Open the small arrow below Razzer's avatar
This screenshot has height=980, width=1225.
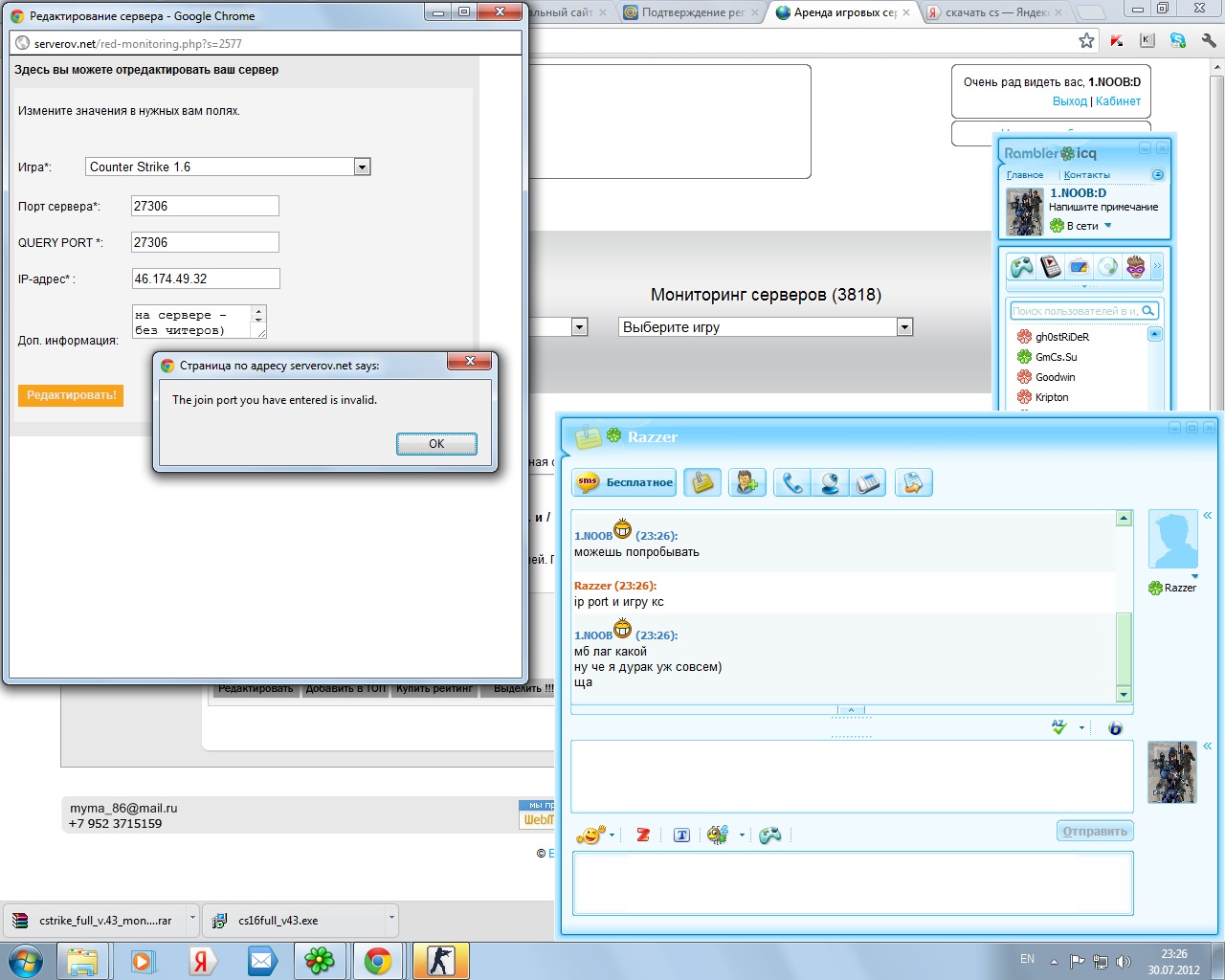tap(1194, 576)
